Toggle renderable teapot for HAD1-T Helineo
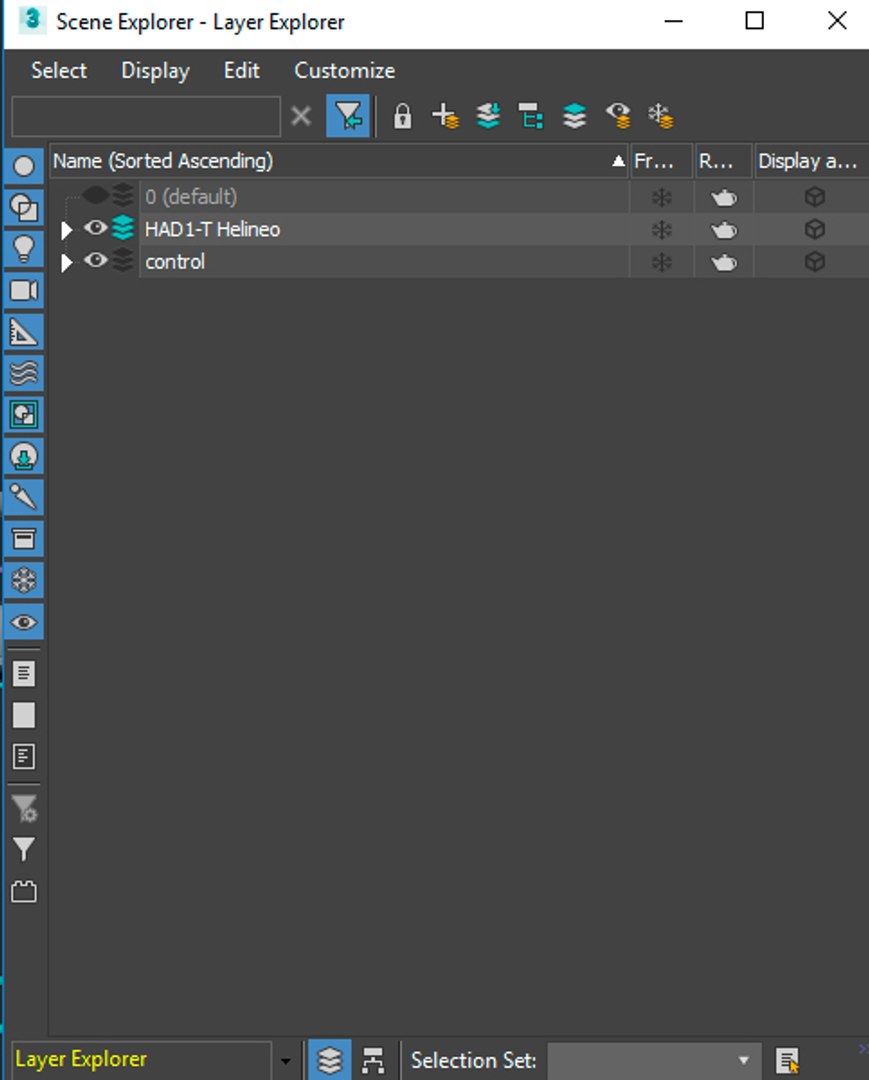The image size is (869, 1080). (x=724, y=230)
